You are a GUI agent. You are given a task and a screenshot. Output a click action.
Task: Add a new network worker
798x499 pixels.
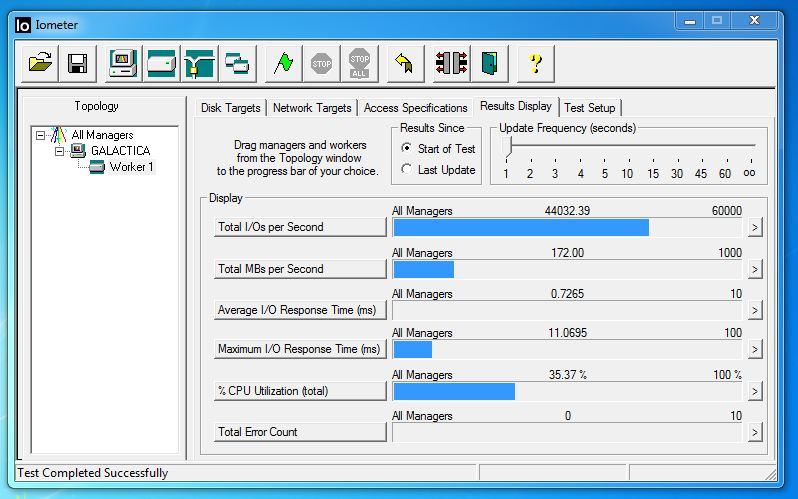pyautogui.click(x=199, y=63)
